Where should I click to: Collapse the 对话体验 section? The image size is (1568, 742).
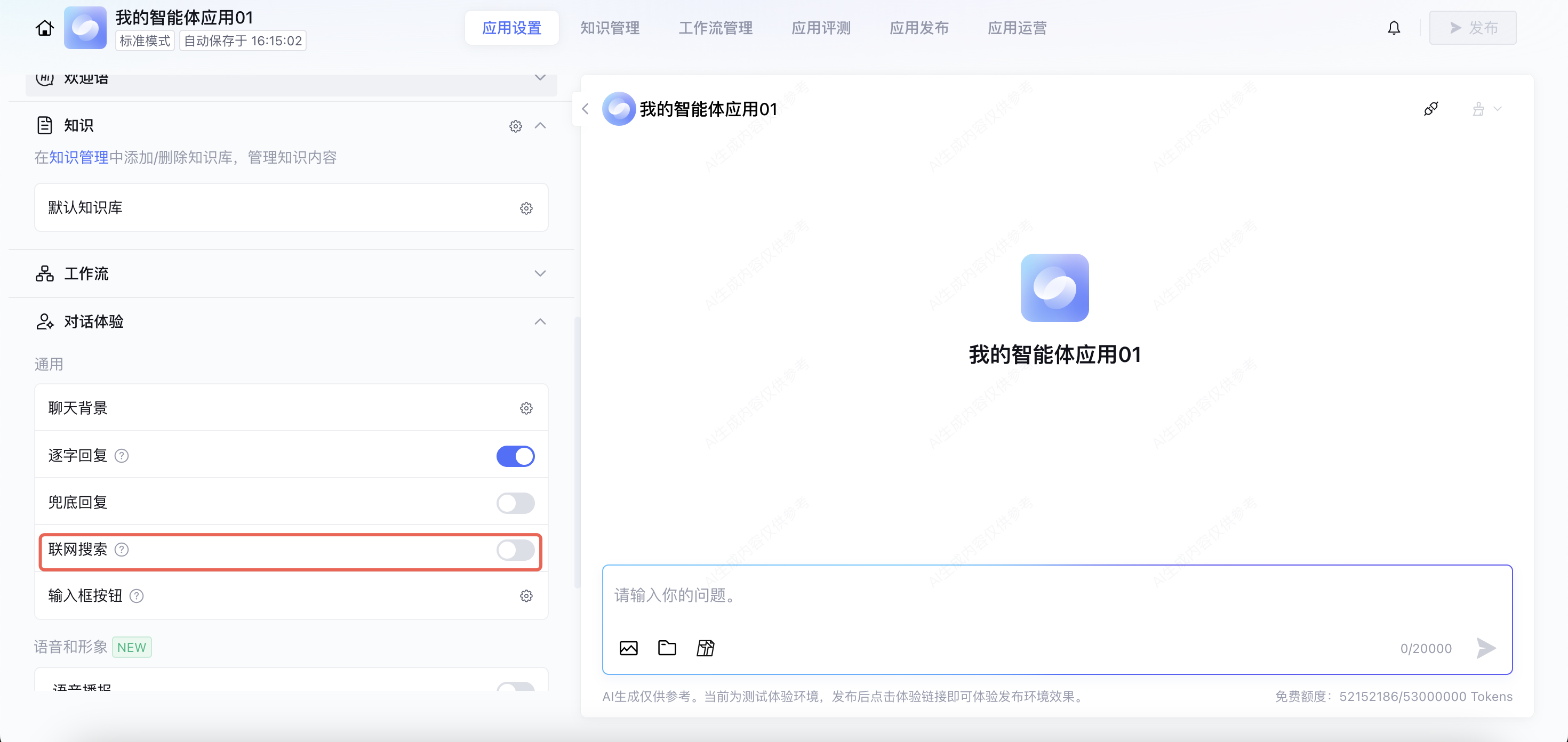539,322
